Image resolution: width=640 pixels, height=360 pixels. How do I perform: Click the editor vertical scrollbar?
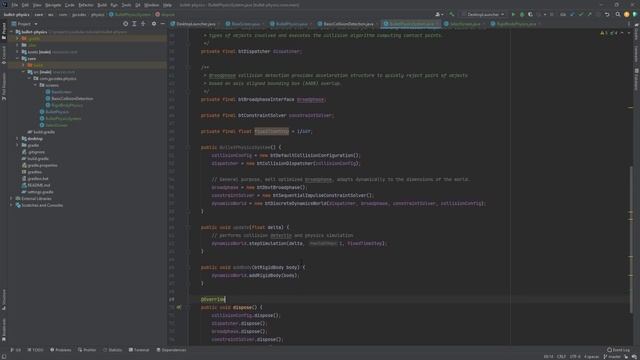[631, 241]
